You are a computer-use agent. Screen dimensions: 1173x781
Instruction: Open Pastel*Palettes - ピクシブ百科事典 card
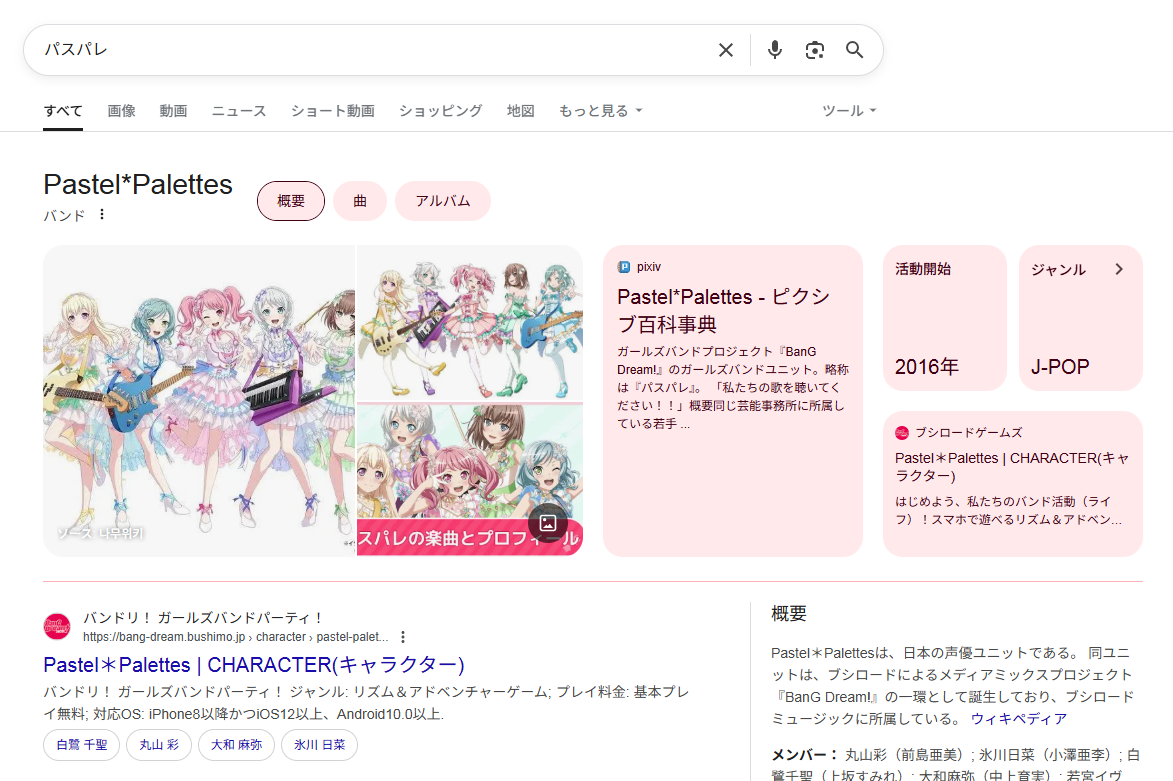coord(733,401)
